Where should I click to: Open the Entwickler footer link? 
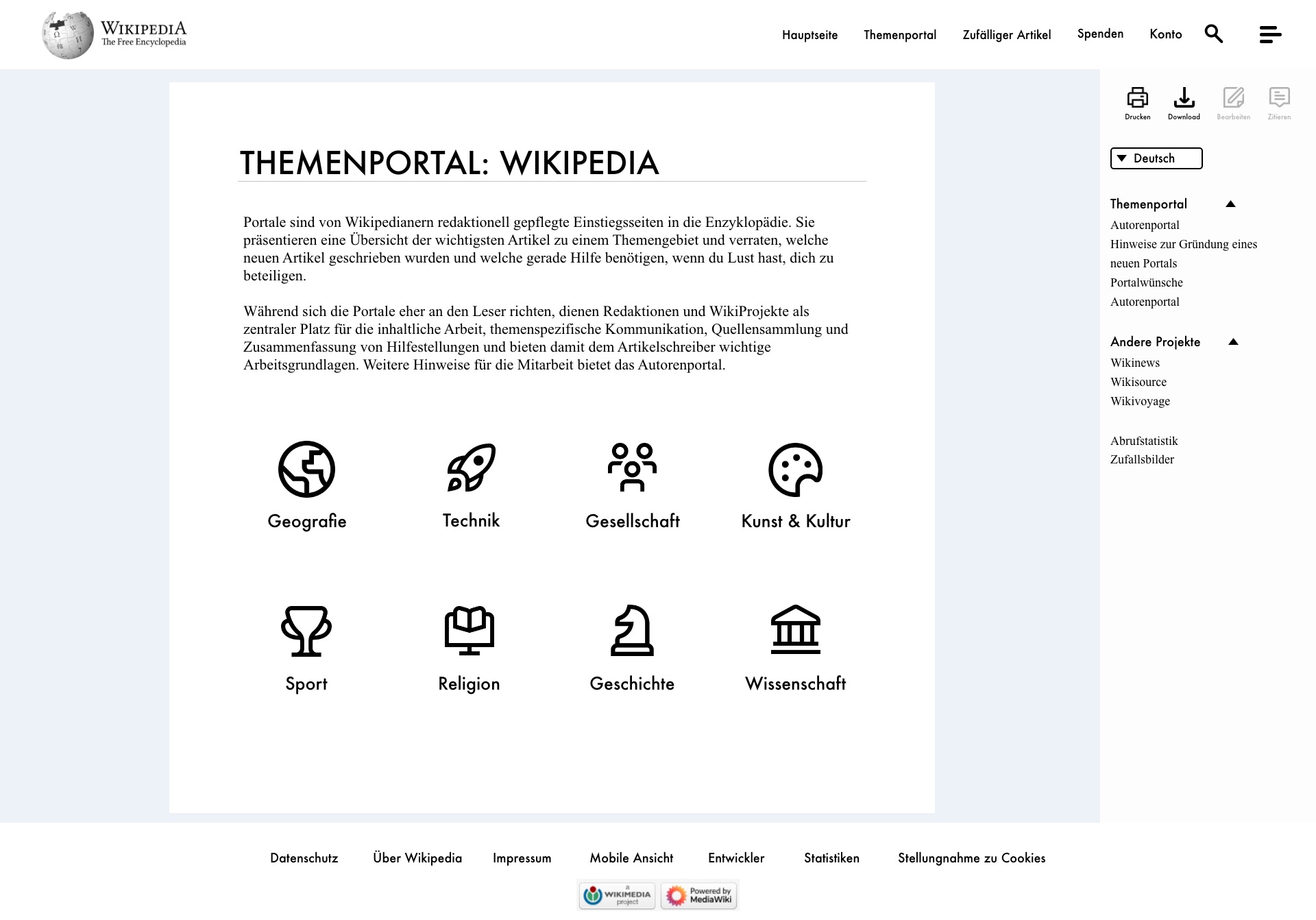coord(736,858)
